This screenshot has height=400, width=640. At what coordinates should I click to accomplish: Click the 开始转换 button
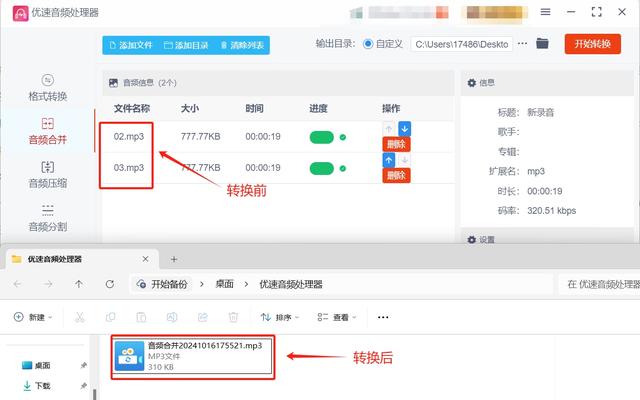click(593, 44)
